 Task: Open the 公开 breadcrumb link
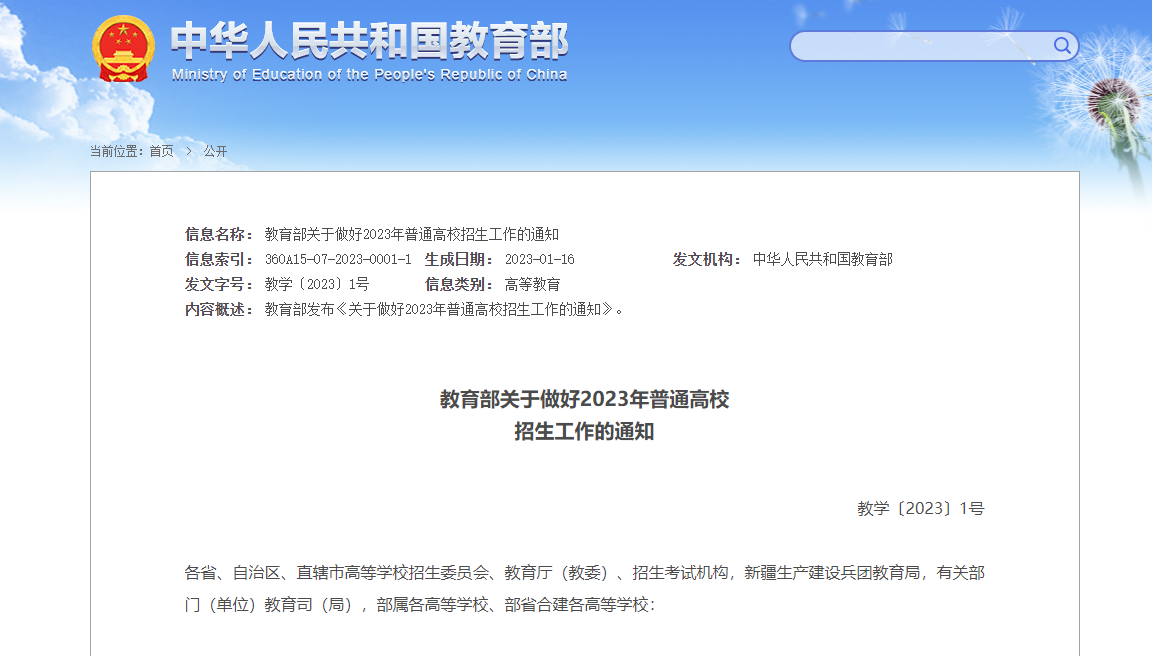pos(215,151)
